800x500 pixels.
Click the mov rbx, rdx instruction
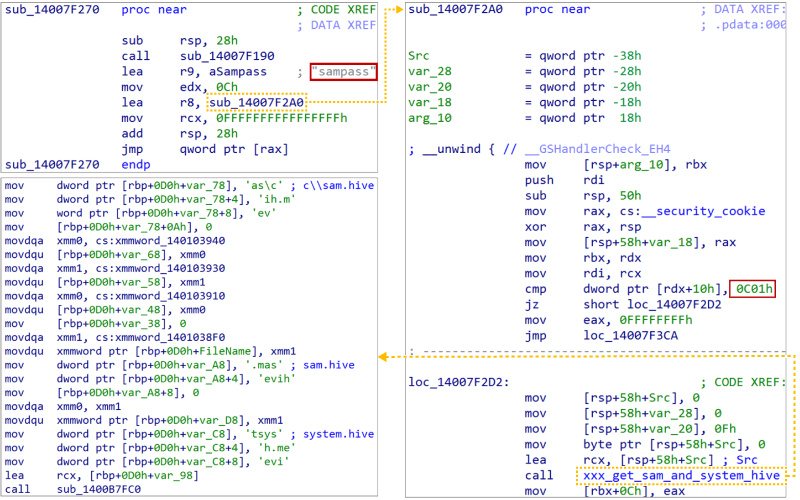click(x=583, y=258)
